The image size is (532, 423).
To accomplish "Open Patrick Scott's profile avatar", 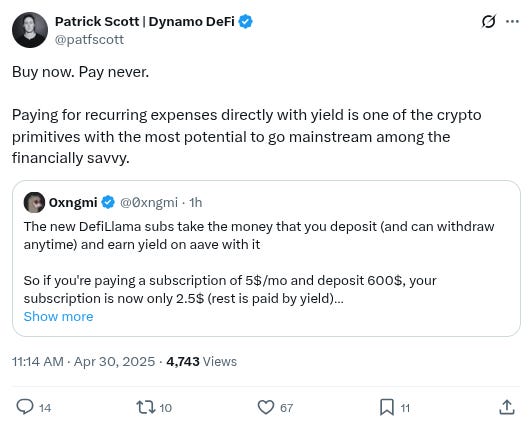I will click(x=30, y=30).
